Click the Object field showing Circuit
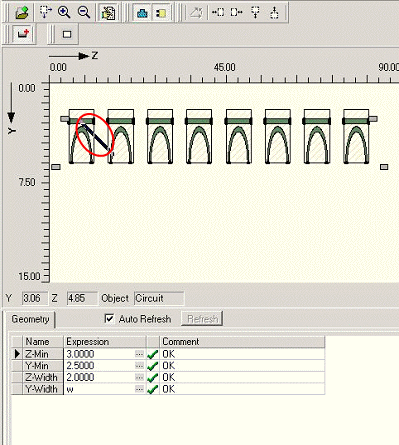The height and width of the screenshot is (445, 399). (159, 298)
